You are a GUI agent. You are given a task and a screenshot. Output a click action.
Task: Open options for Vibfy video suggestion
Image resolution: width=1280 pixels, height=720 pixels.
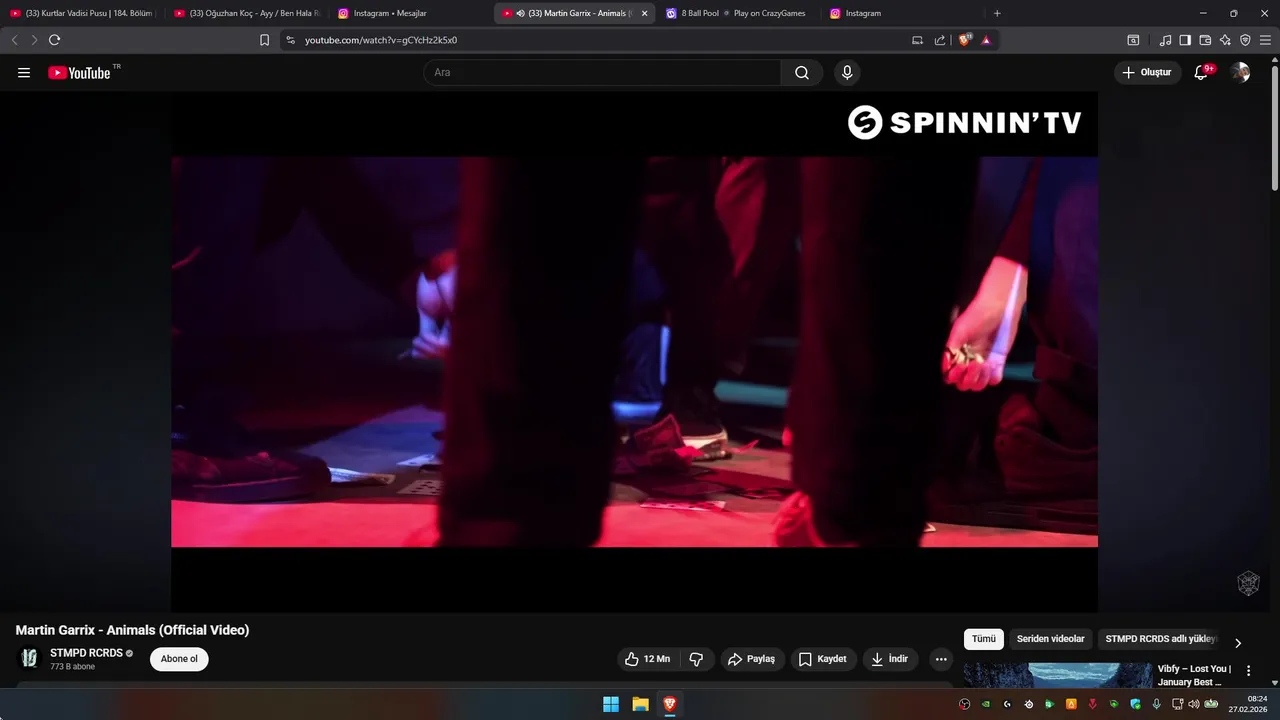click(1248, 671)
